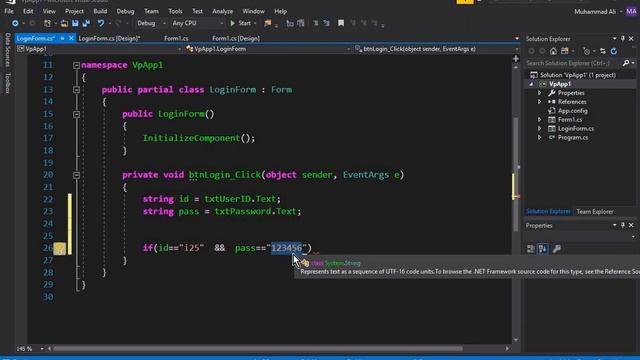Open the File menu
The image size is (640, 360).
(x=9, y=11)
